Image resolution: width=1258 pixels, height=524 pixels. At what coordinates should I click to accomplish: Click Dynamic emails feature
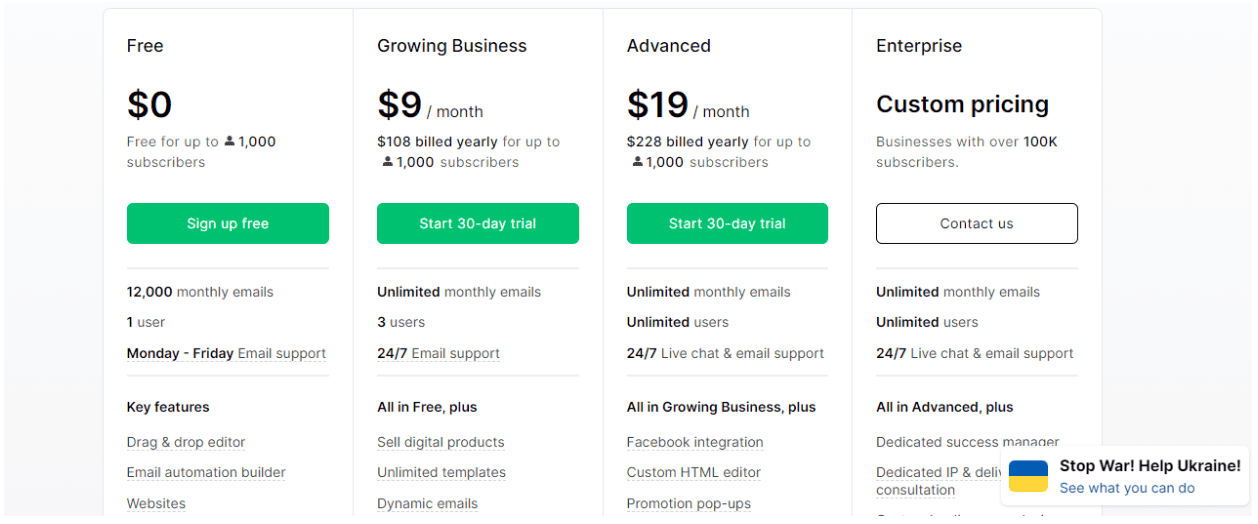click(427, 504)
